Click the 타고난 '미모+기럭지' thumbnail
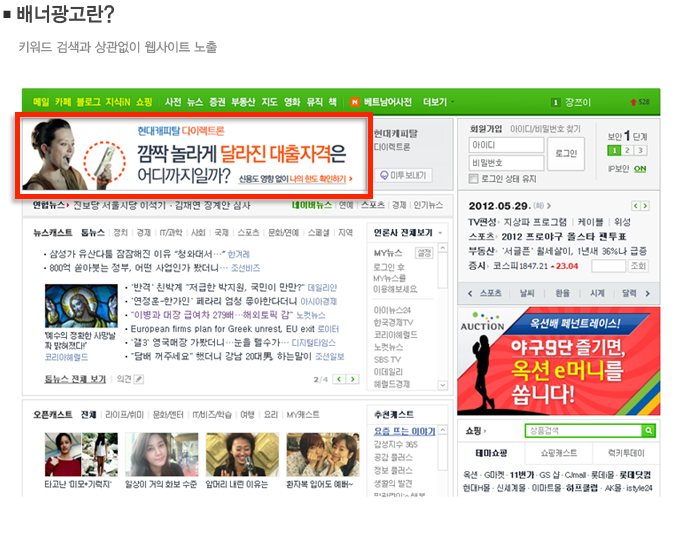 [x=81, y=454]
